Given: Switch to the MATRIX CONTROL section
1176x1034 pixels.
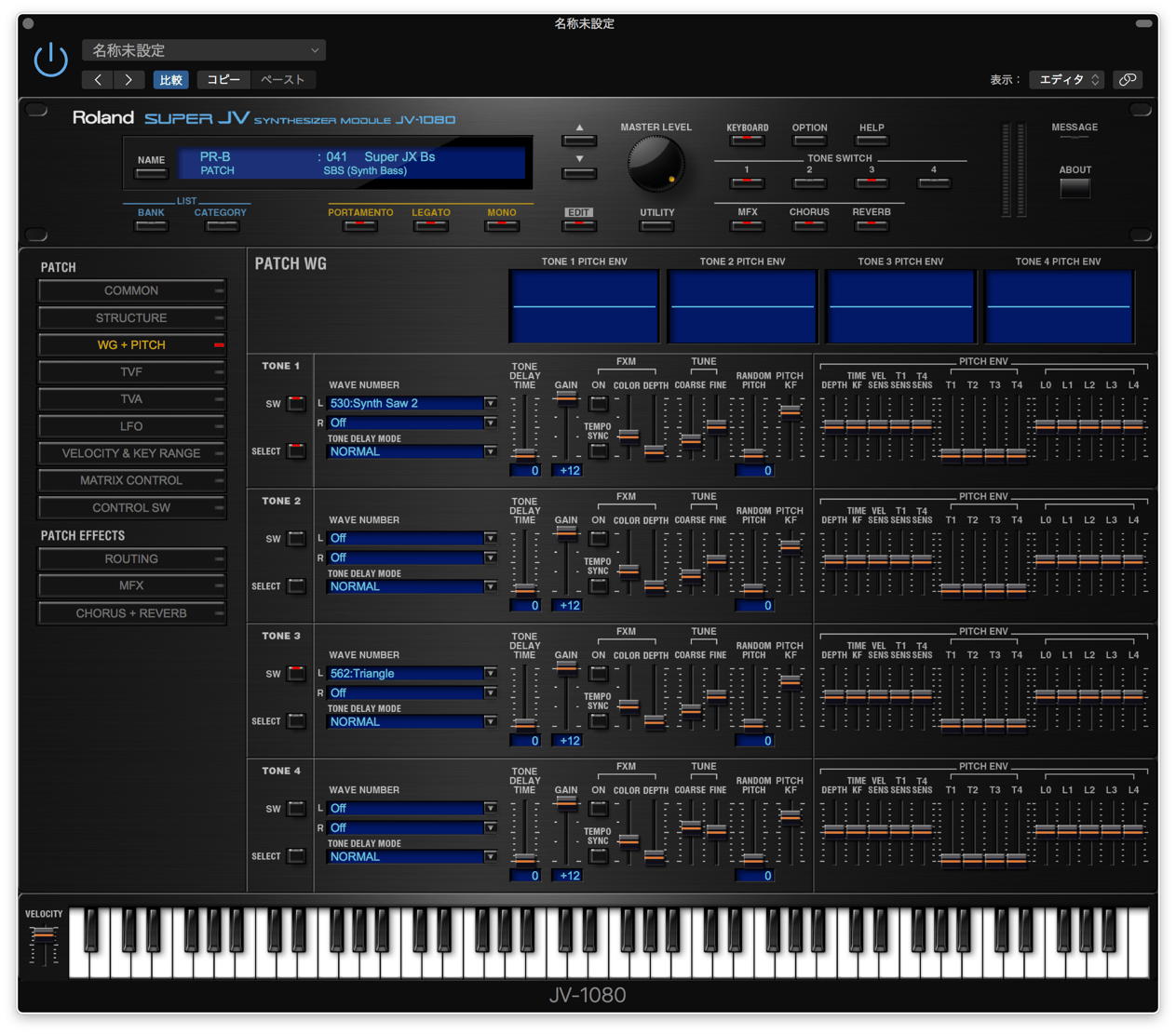Looking at the screenshot, I should click(x=131, y=480).
